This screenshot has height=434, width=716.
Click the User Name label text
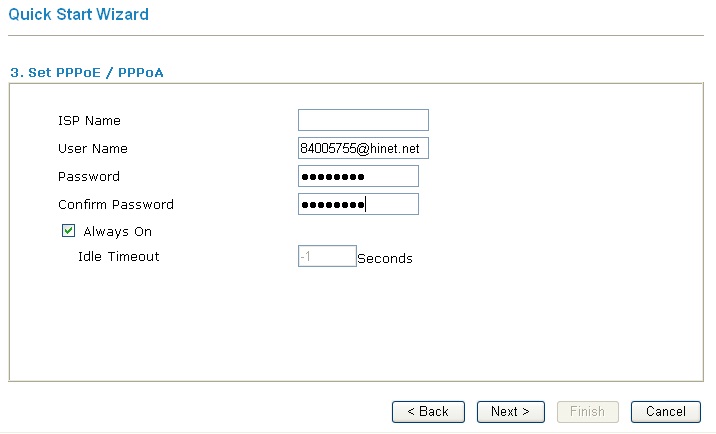coord(93,149)
